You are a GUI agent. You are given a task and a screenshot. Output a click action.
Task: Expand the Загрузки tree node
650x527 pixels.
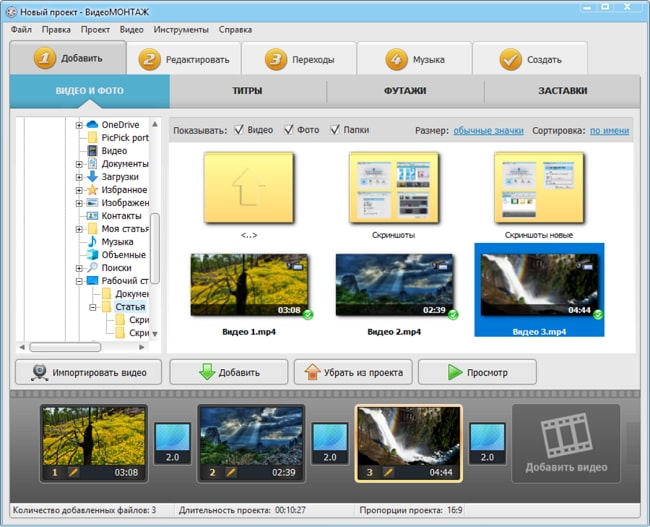[79, 176]
